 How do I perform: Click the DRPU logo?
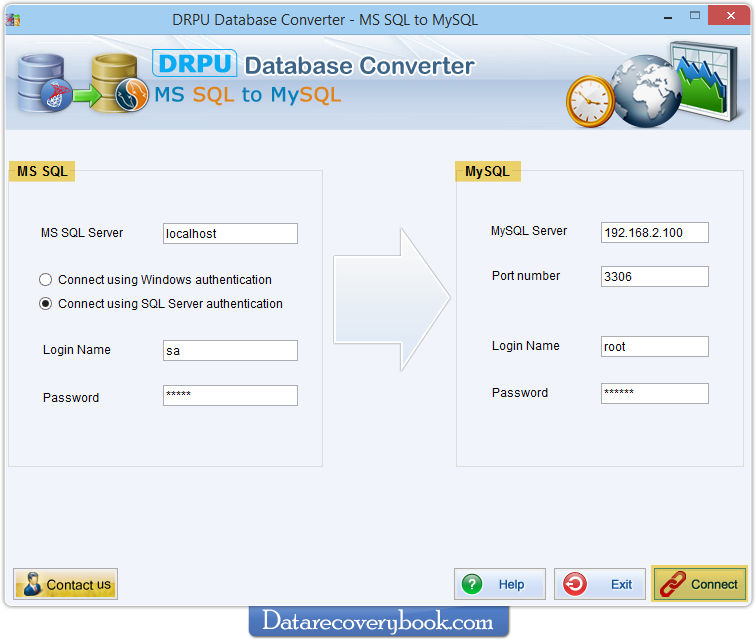(195, 63)
